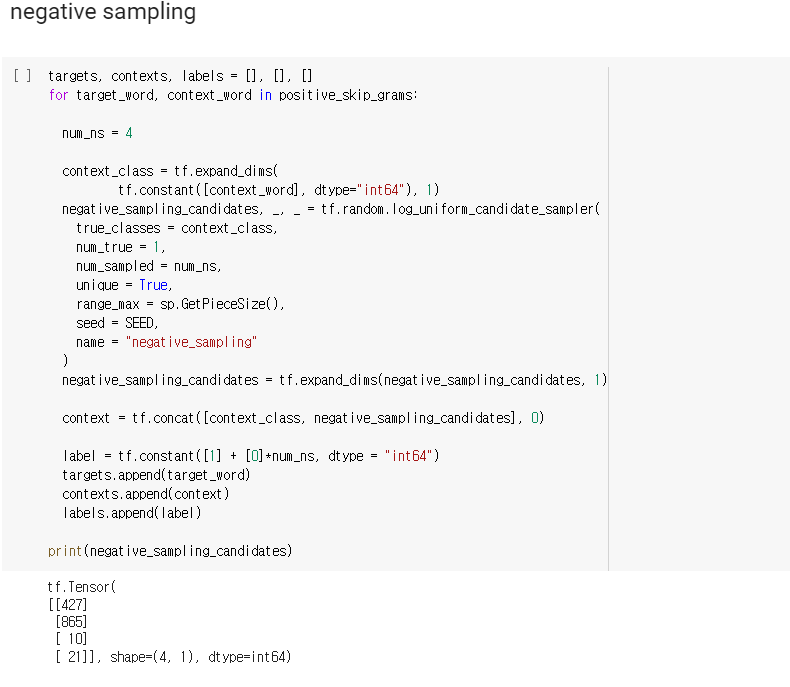The image size is (790, 687).
Task: Click 'labels.append(label)' line
Action: point(131,513)
